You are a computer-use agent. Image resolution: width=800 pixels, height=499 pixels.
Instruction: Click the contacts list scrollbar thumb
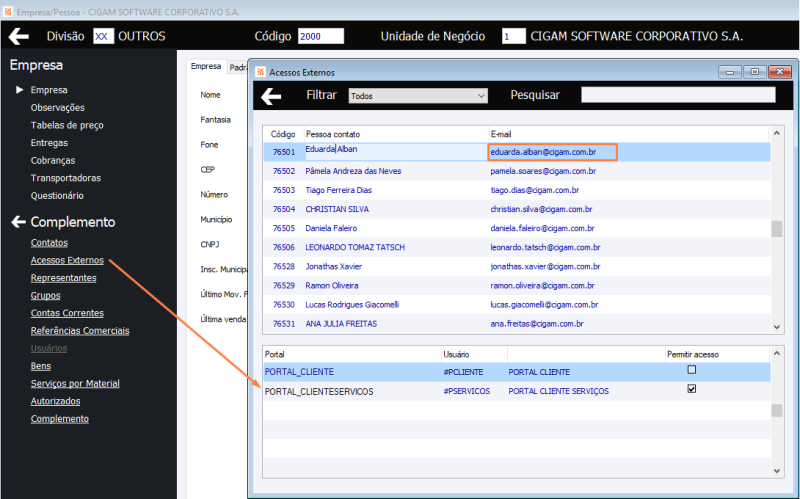point(777,229)
